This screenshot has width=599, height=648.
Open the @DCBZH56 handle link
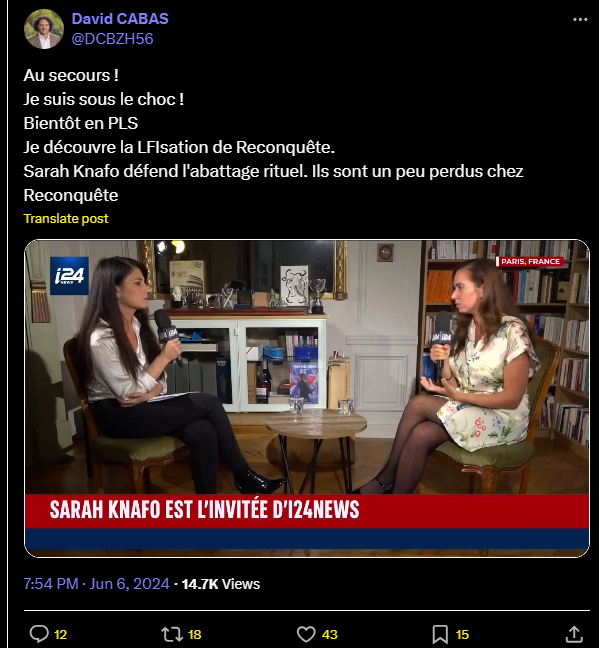112,39
